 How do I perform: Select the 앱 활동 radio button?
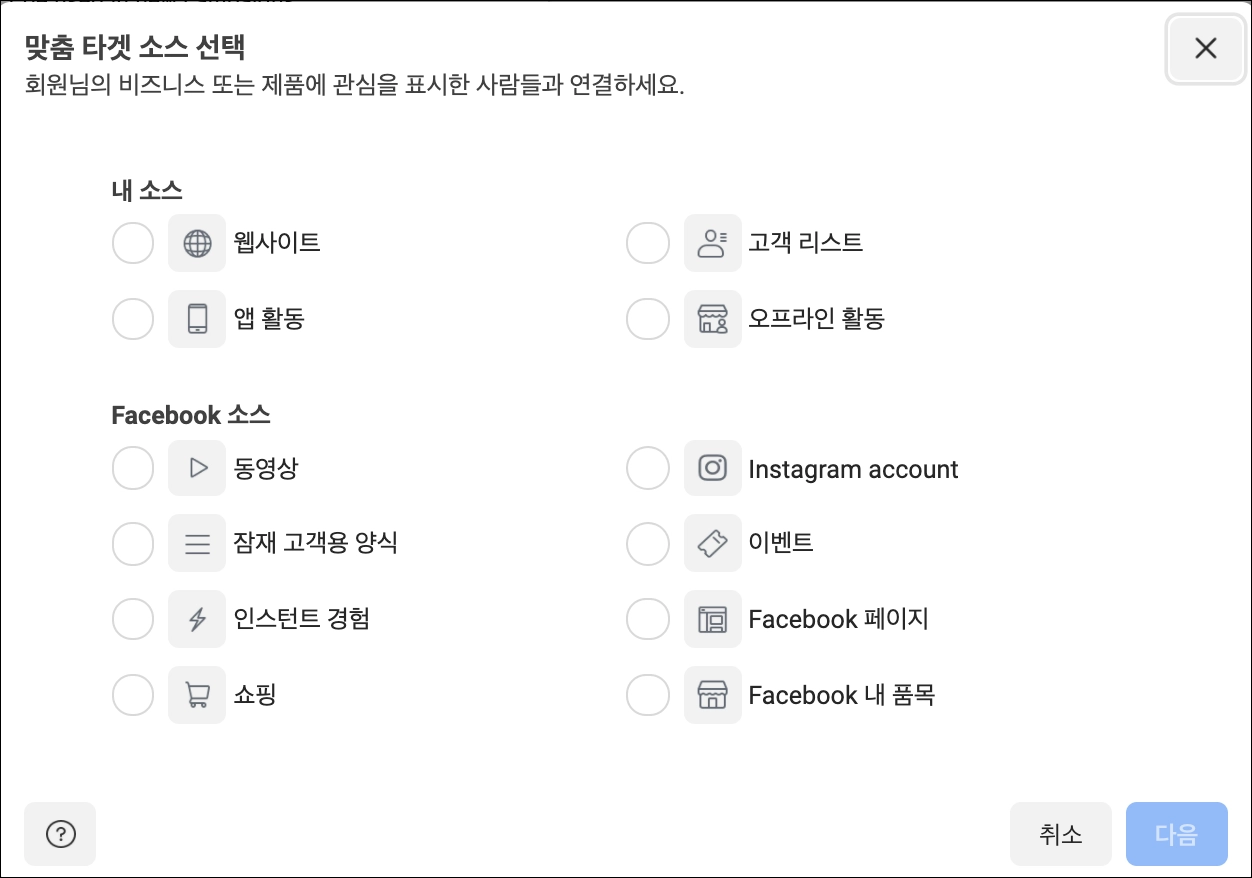[133, 319]
